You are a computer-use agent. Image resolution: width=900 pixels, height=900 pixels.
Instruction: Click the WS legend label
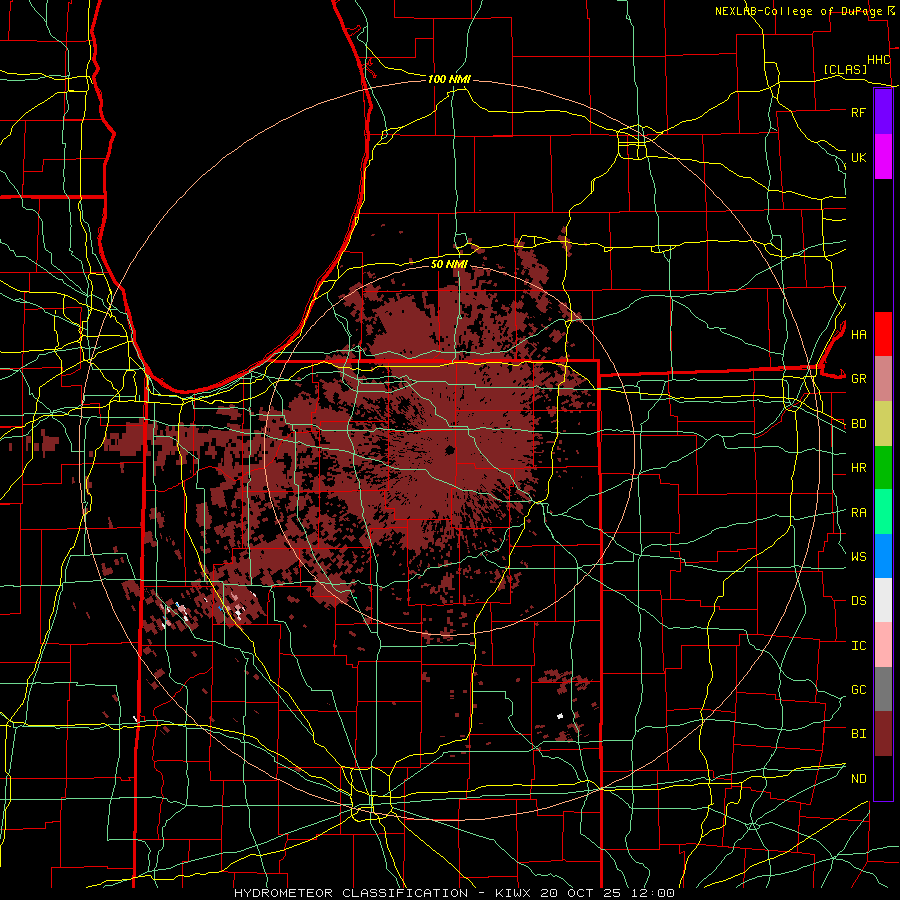pyautogui.click(x=858, y=557)
